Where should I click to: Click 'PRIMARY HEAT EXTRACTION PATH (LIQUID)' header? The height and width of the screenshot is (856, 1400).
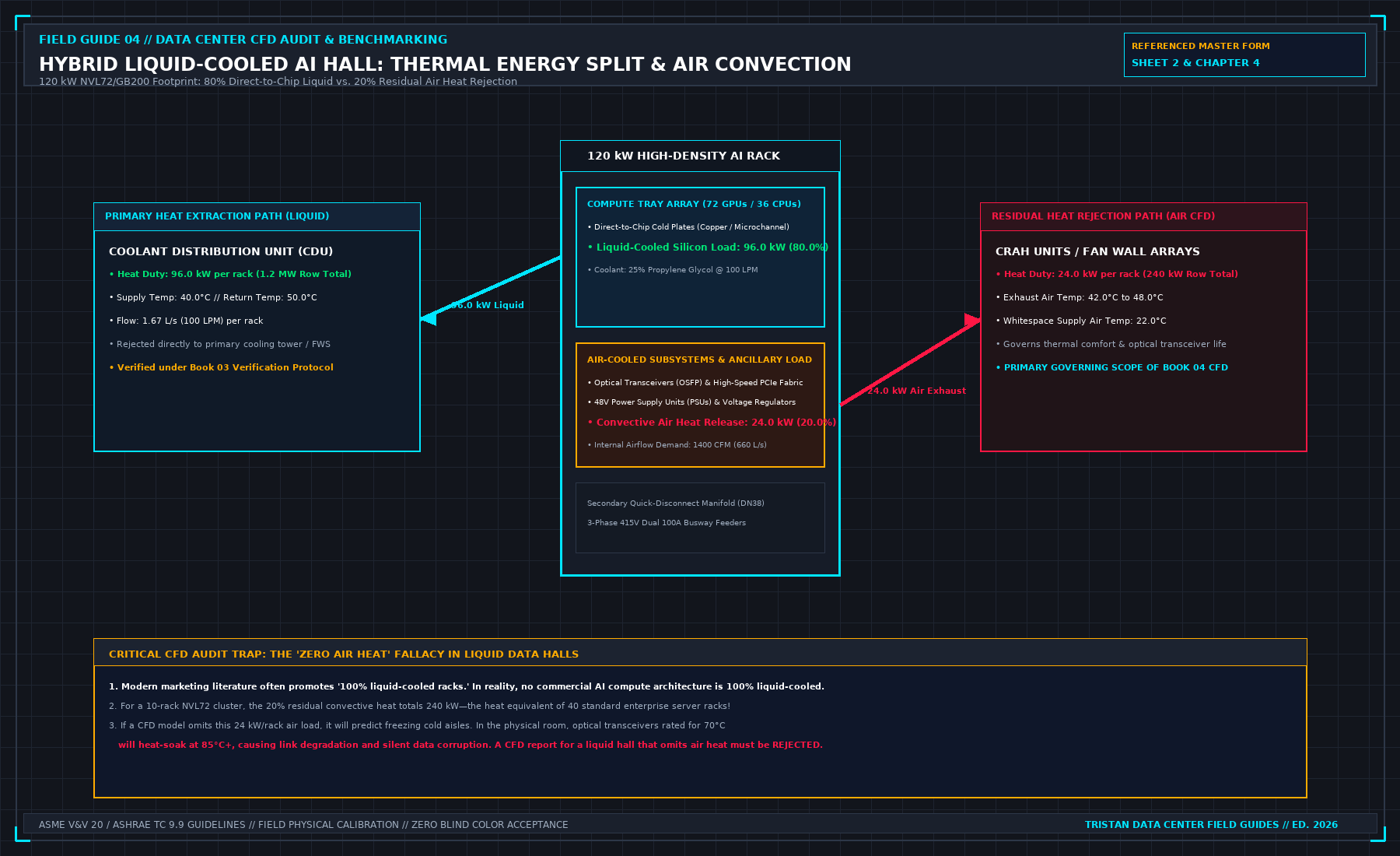(x=217, y=216)
